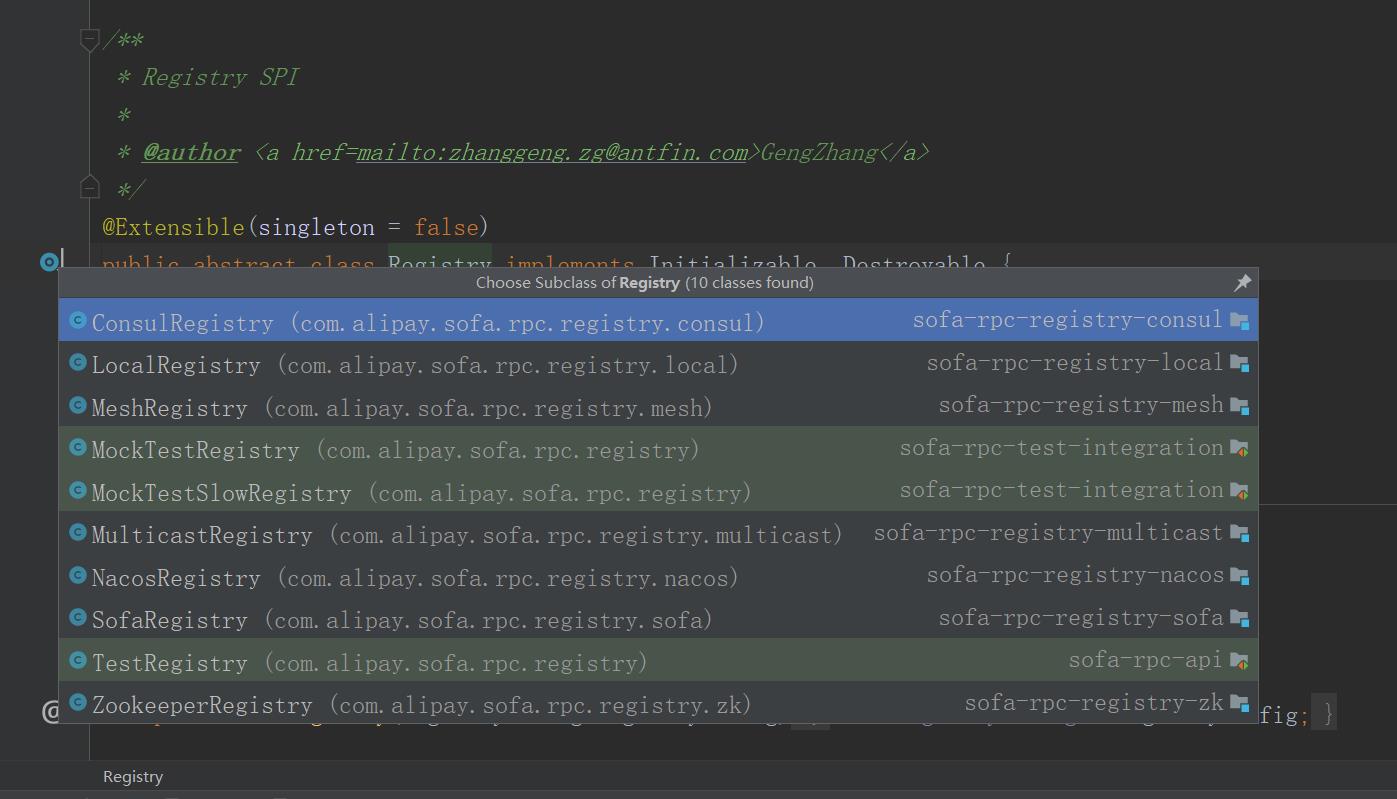The image size is (1397, 799).
Task: Select ConsulRegistry subclass
Action: 658,321
